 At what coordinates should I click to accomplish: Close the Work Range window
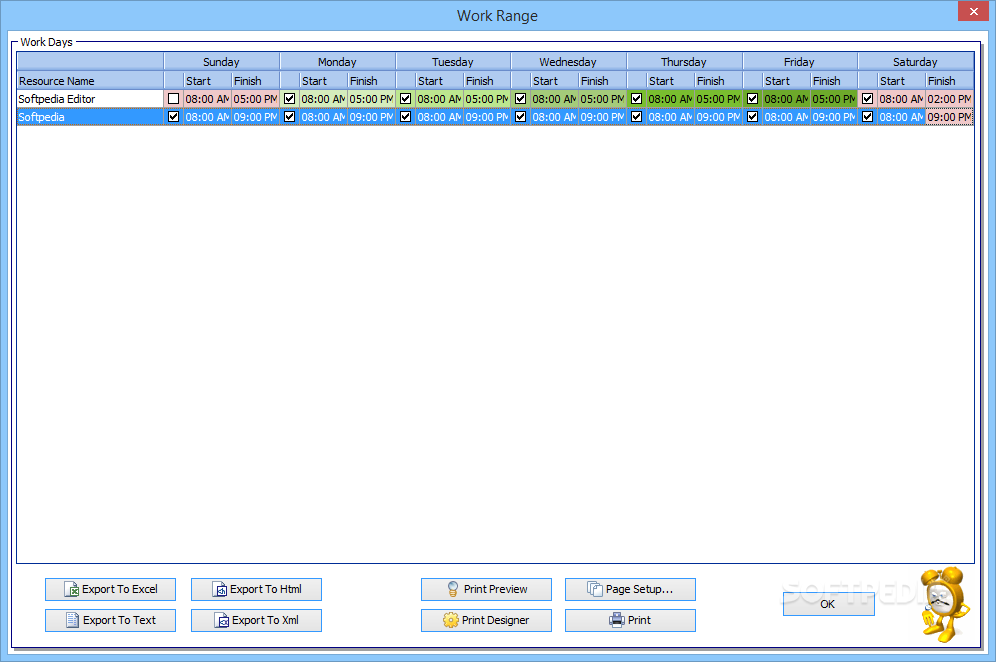pos(974,11)
